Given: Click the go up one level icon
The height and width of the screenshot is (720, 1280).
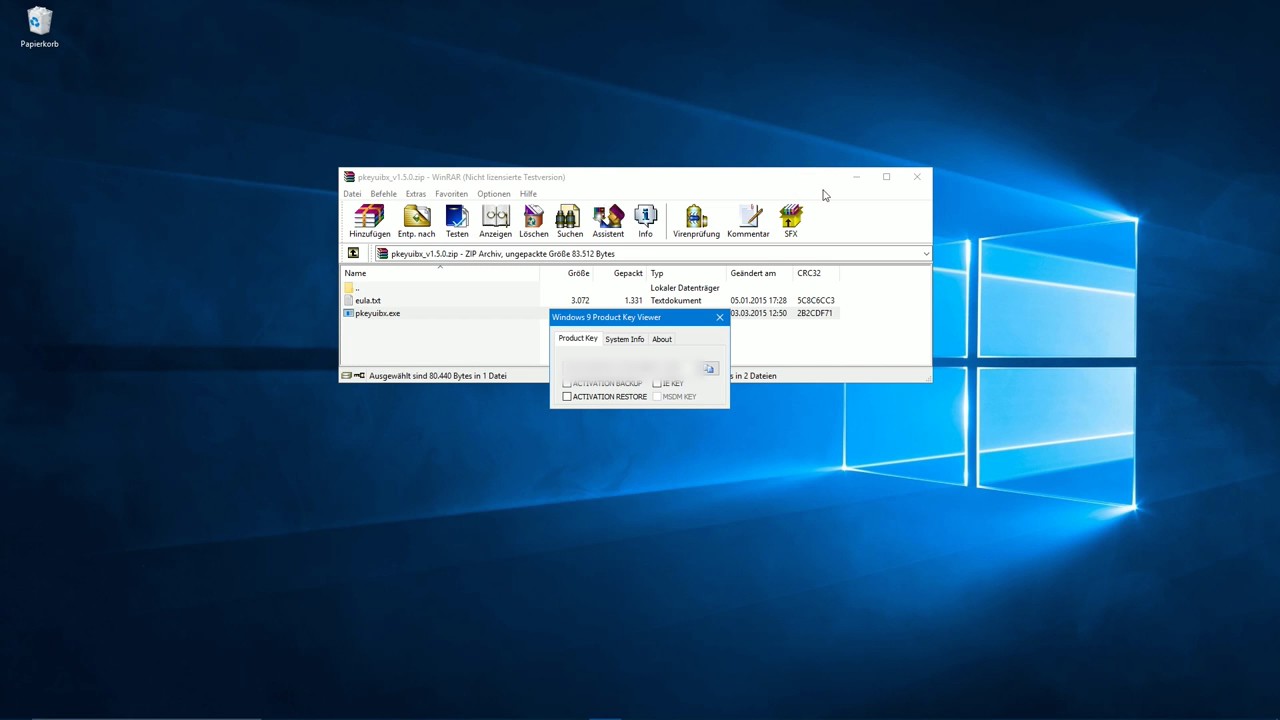Looking at the screenshot, I should 353,254.
